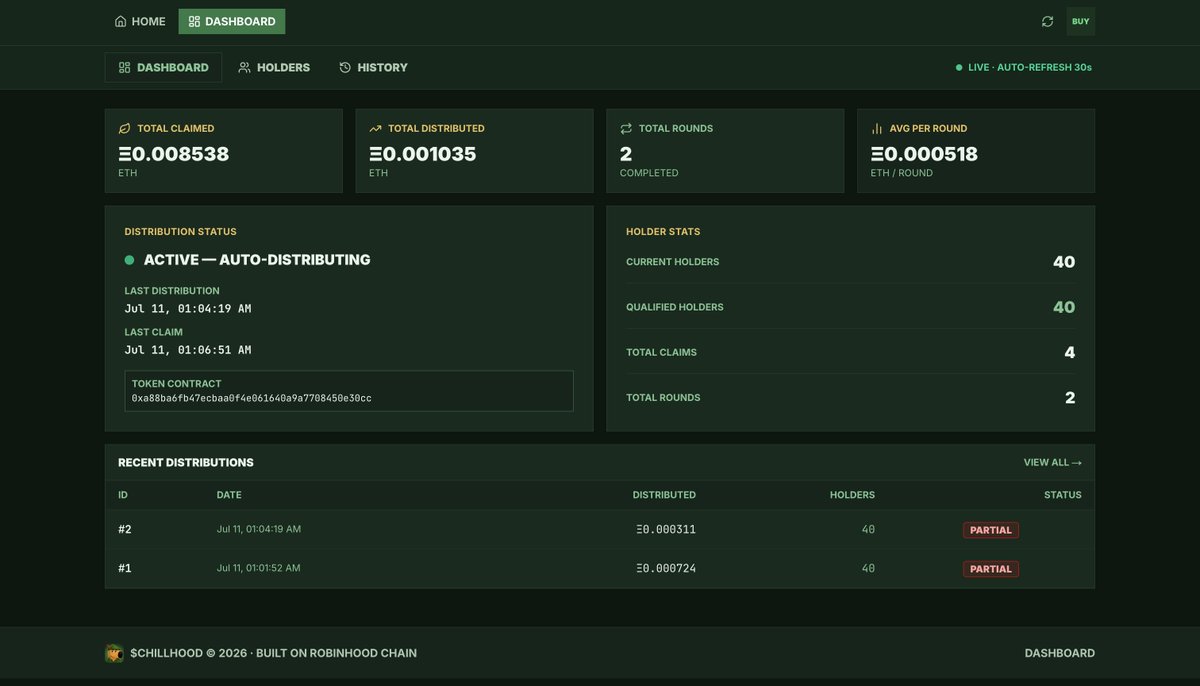Click the DATE column header
This screenshot has width=1200, height=686.
[229, 495]
